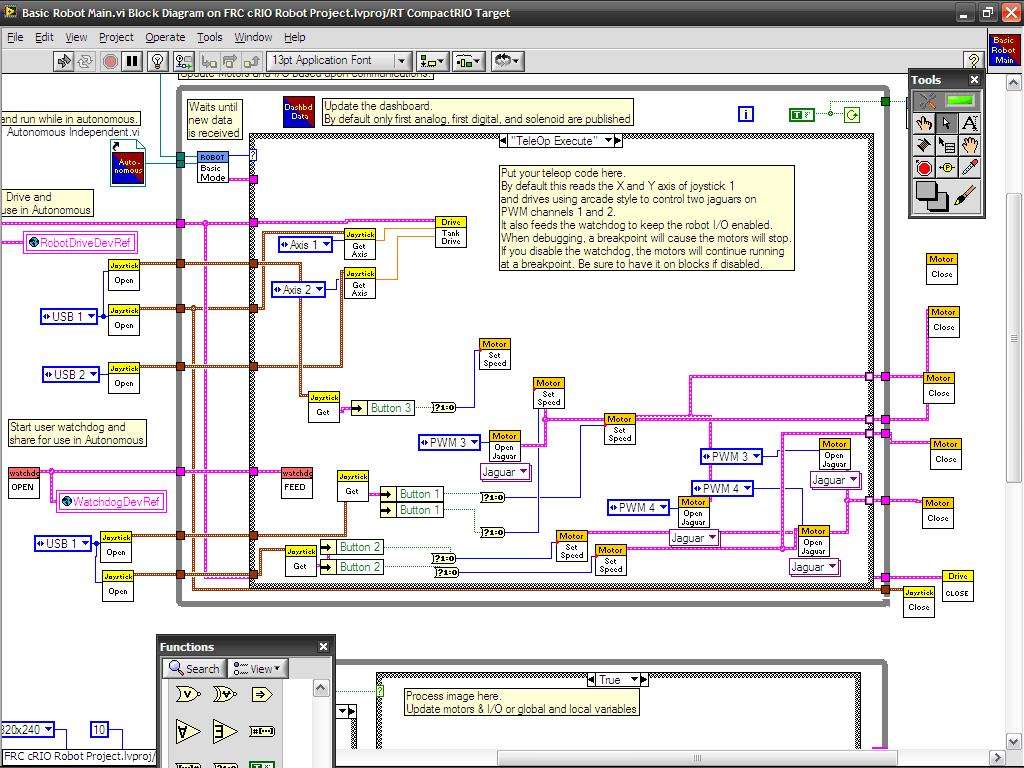
Task: Select the Operate Value finger tool
Action: pyautogui.click(x=923, y=123)
